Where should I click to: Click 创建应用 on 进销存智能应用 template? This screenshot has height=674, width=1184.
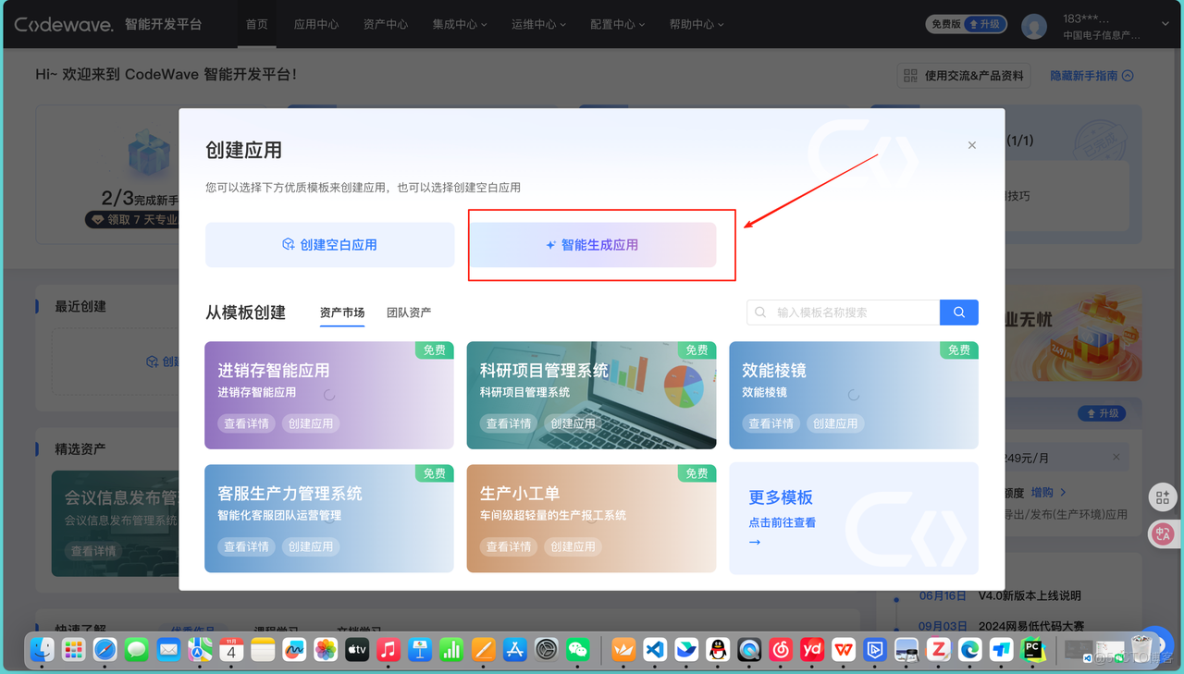(309, 423)
